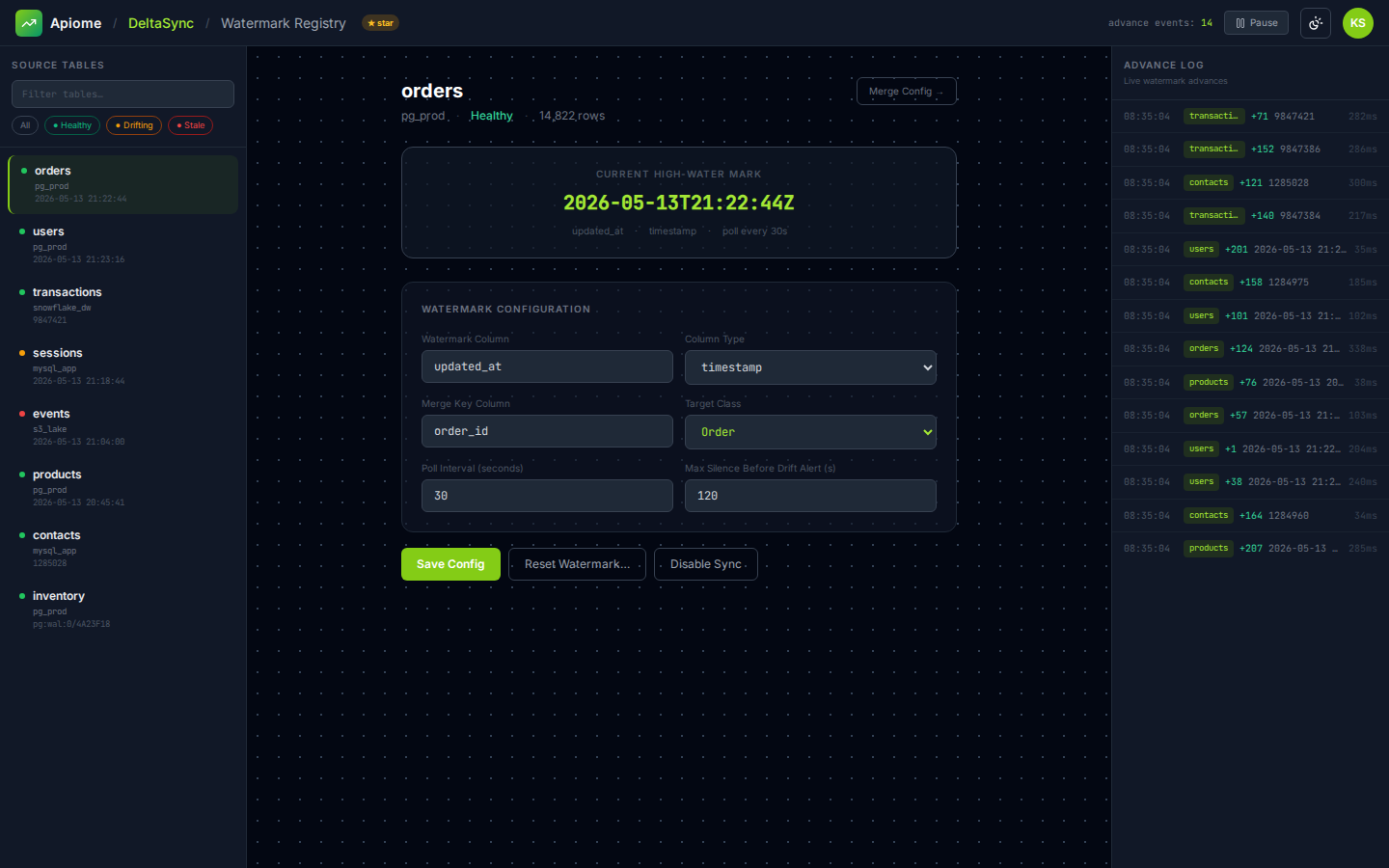The image size is (1389, 868).
Task: Click the Watermark Registry breadcrumb
Action: pyautogui.click(x=284, y=23)
